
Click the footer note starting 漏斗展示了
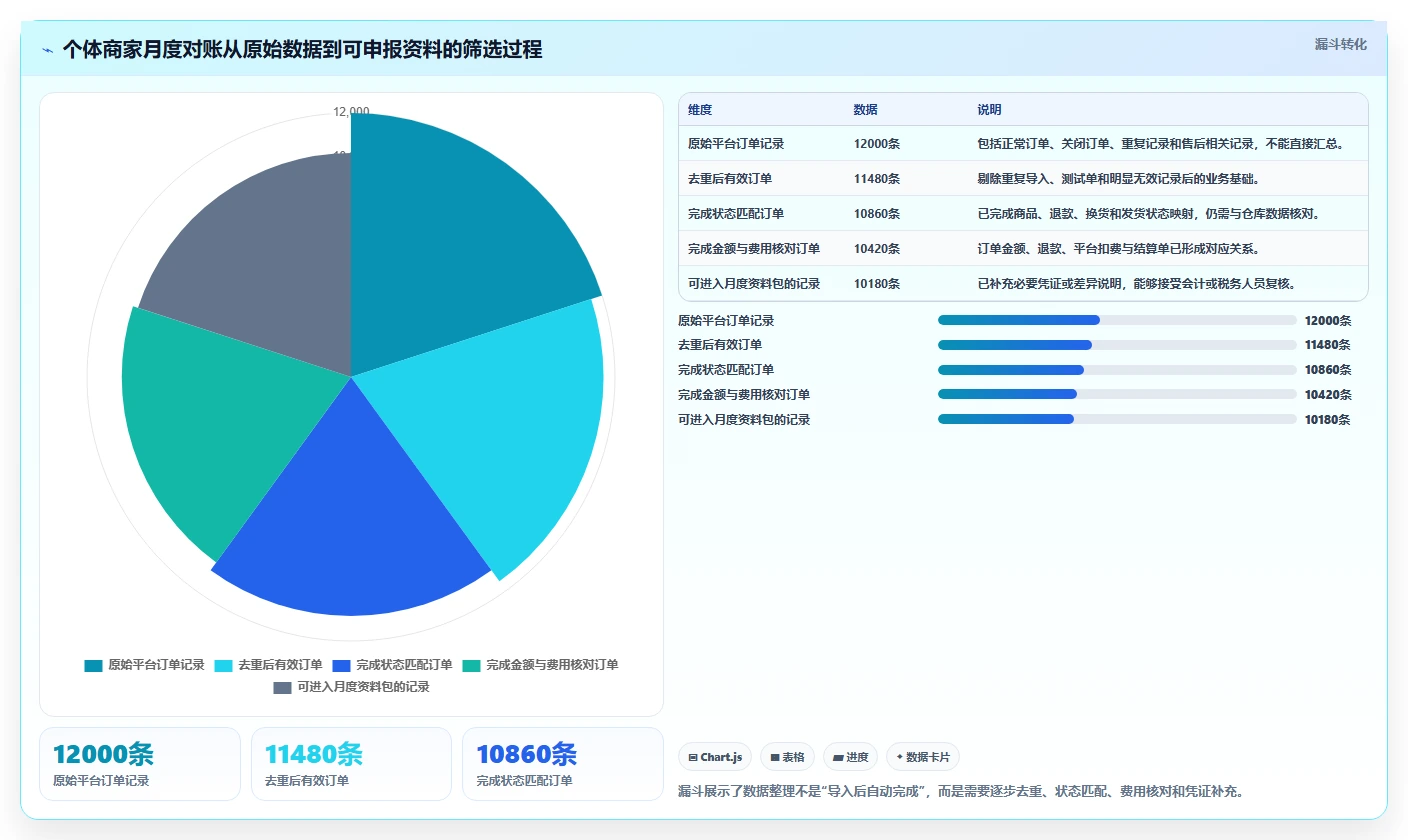tap(961, 791)
